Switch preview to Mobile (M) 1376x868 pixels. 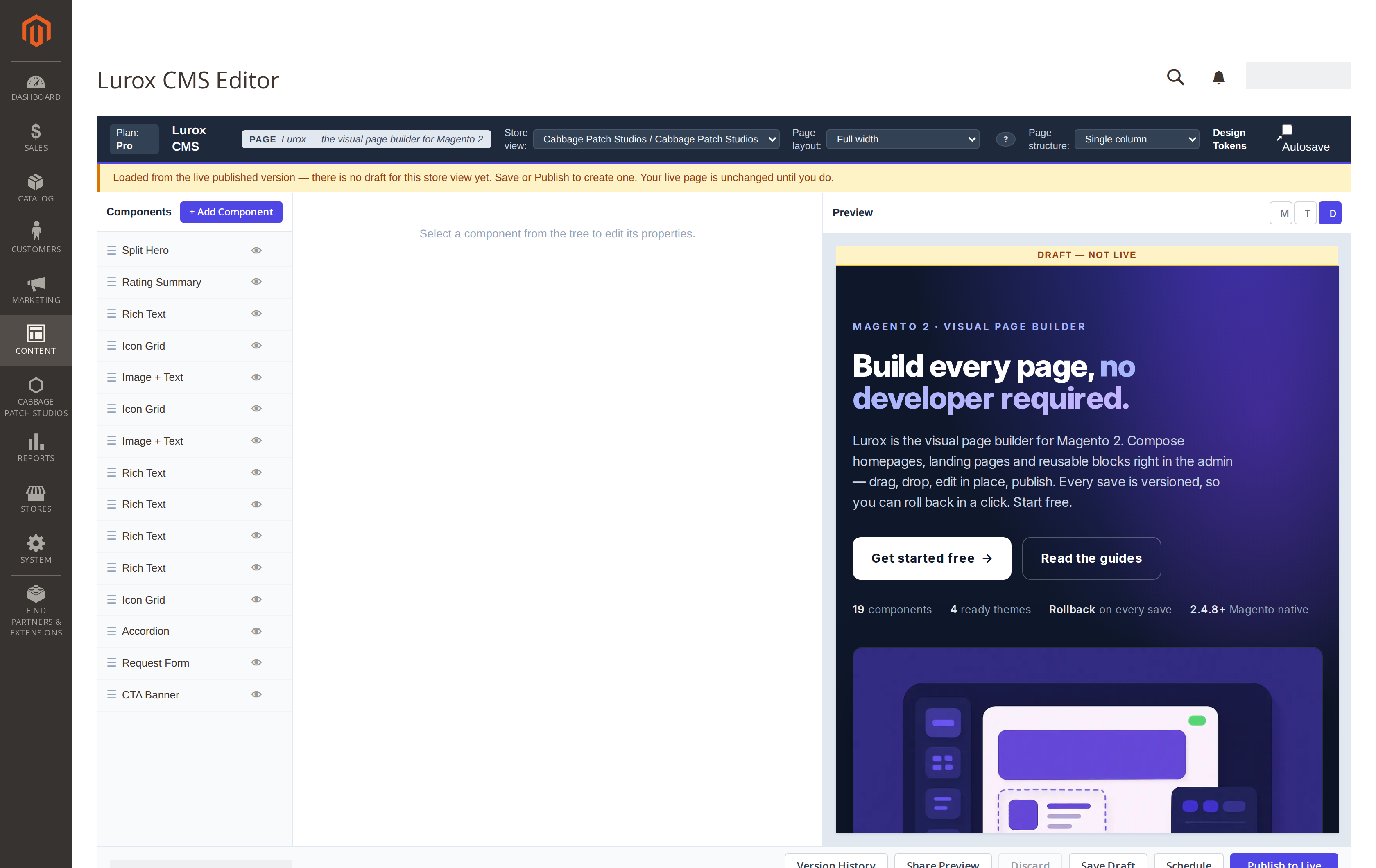(1281, 213)
